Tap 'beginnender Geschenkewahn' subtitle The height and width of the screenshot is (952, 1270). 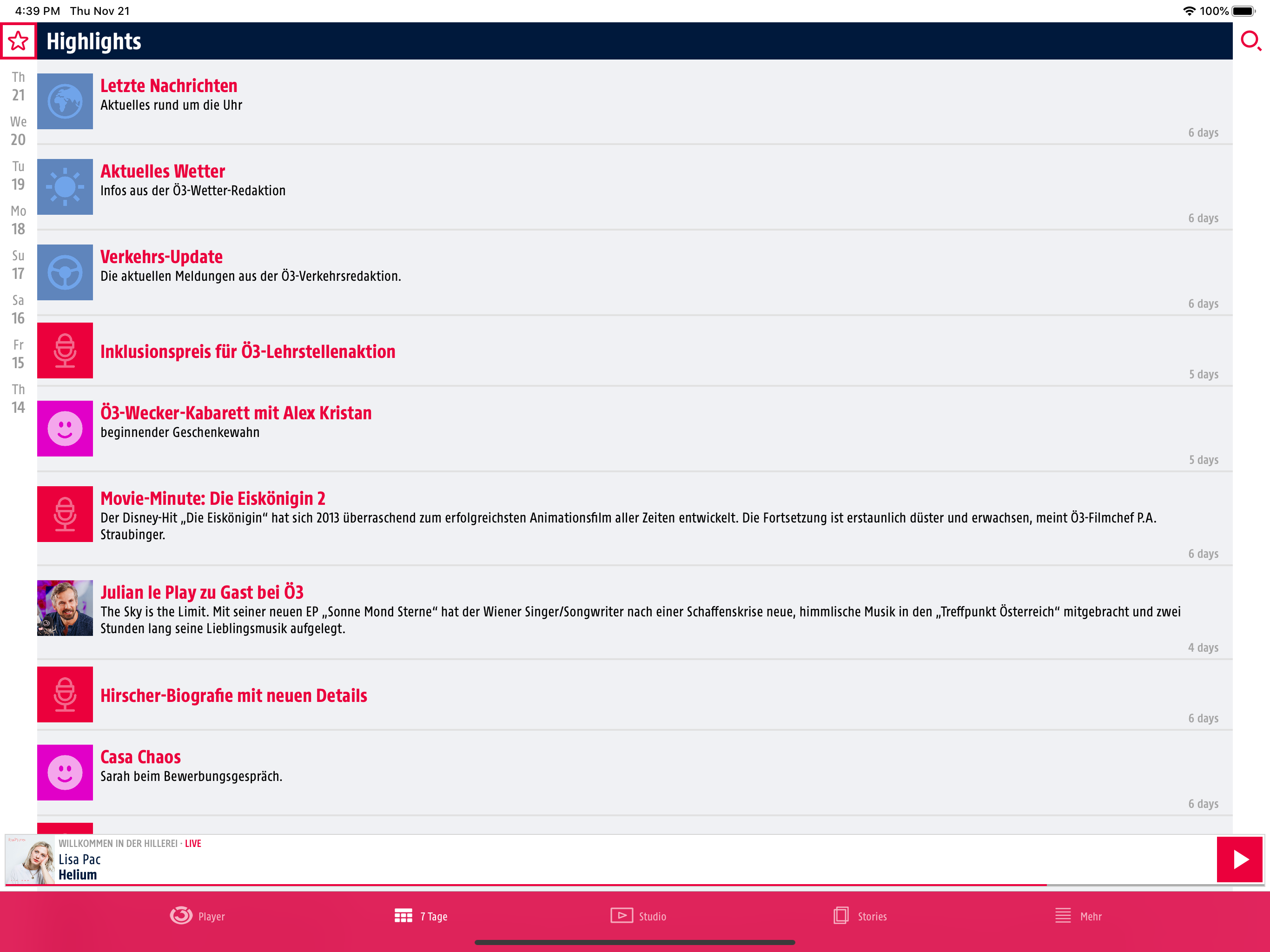tap(180, 432)
